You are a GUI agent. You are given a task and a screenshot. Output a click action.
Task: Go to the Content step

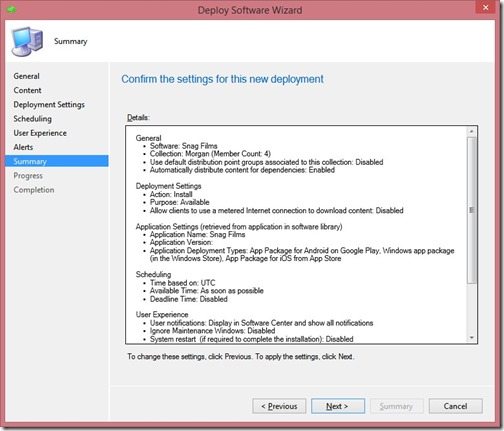click(x=27, y=90)
